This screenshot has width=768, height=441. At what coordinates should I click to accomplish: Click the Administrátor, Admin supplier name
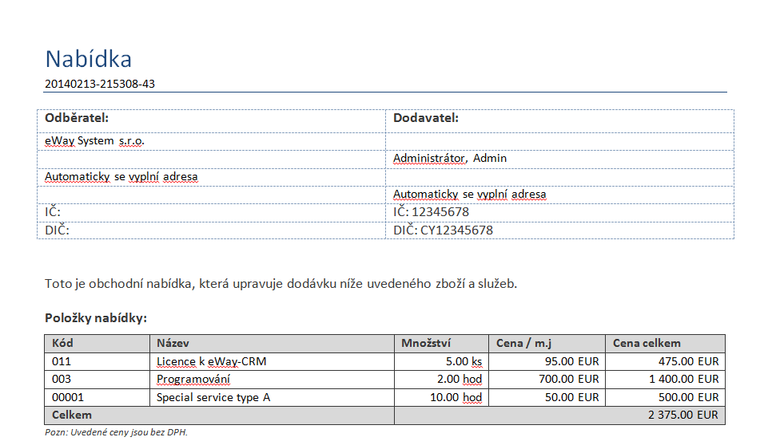coord(450,158)
